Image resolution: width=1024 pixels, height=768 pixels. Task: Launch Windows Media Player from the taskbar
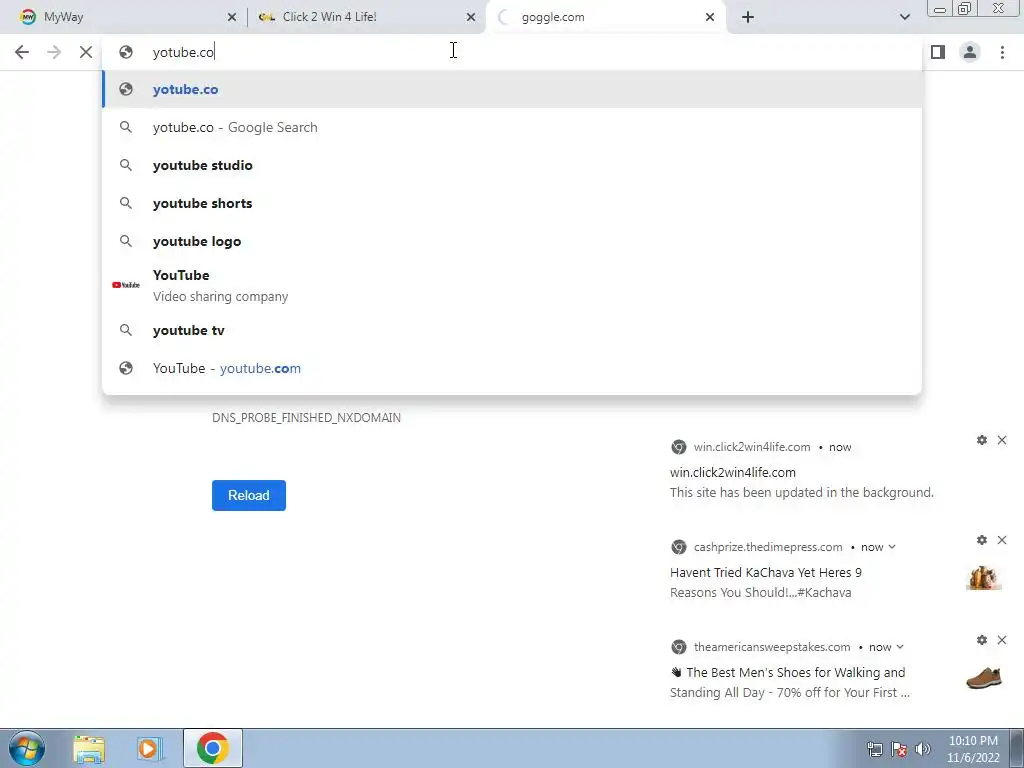click(150, 748)
